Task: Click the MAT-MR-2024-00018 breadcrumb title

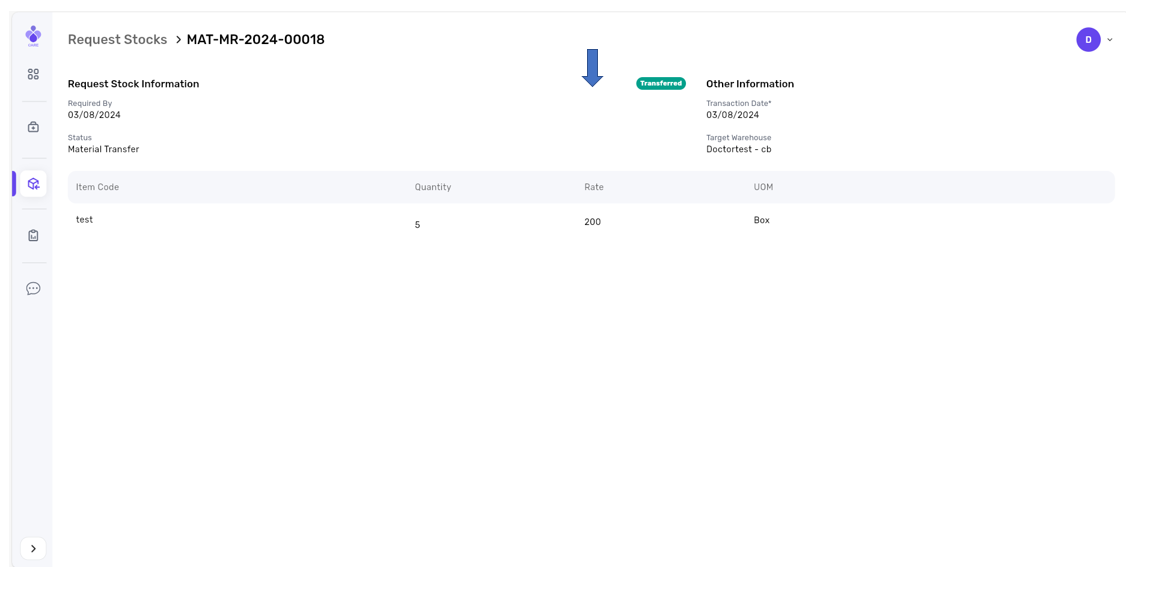Action: point(255,40)
